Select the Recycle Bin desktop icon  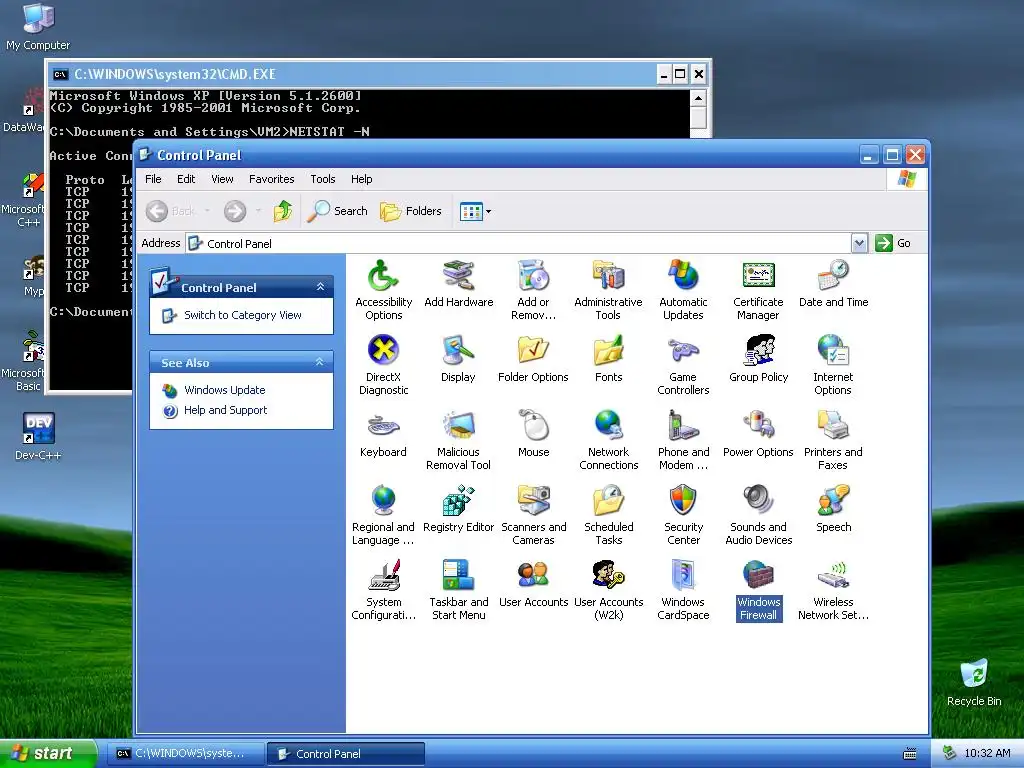pos(974,683)
